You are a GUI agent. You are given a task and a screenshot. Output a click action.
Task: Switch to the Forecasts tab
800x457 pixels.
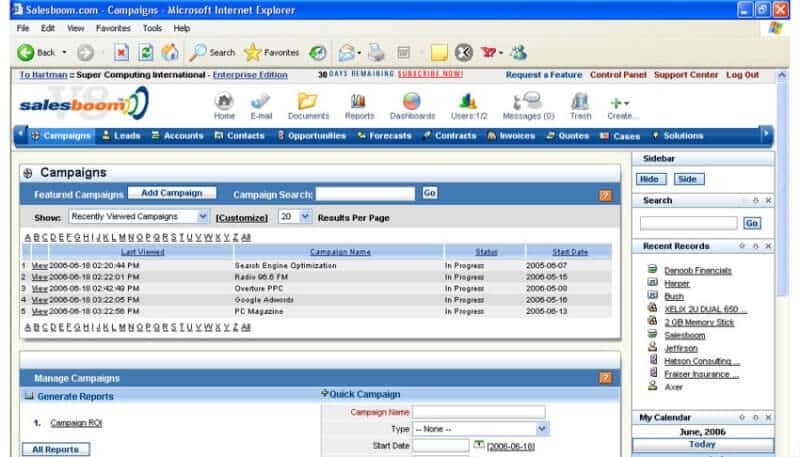tap(384, 136)
